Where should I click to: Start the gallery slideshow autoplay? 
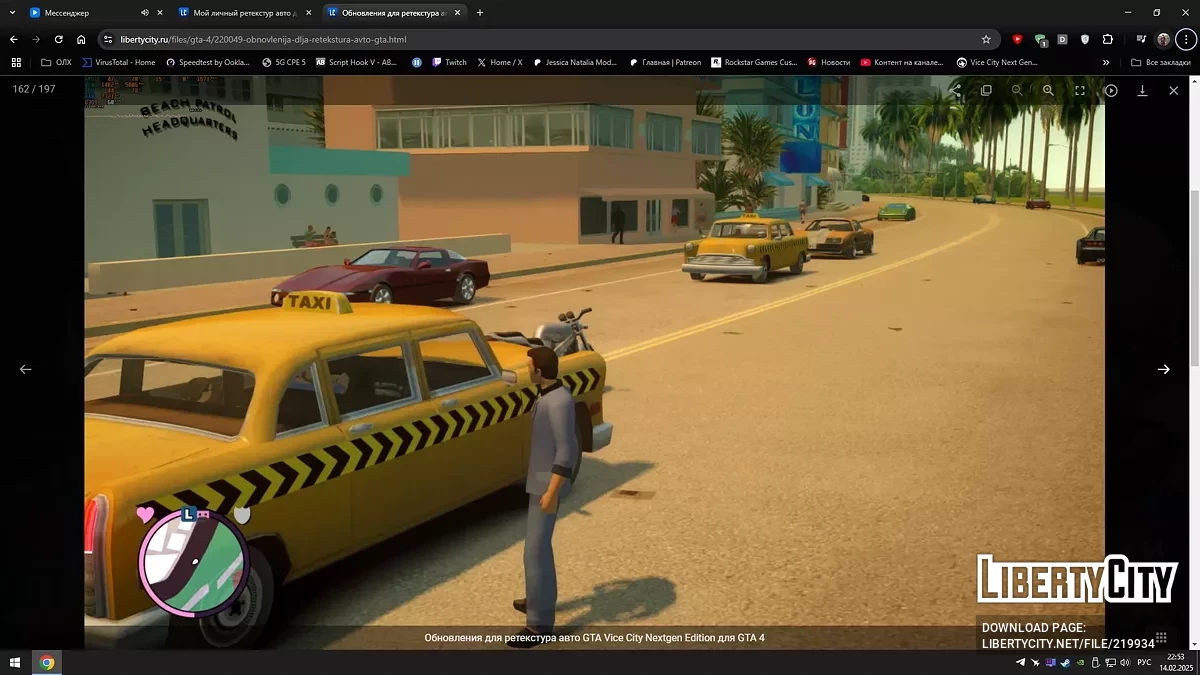(1111, 90)
